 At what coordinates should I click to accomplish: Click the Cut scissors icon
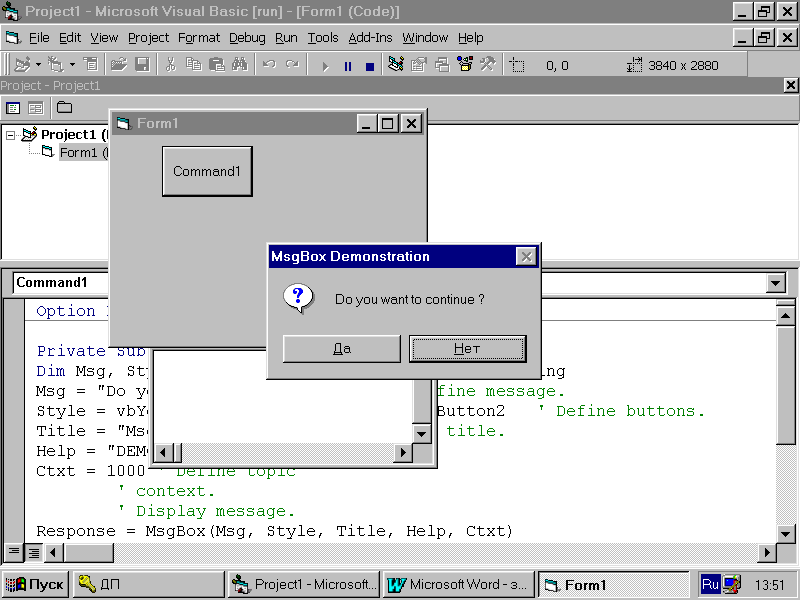pyautogui.click(x=170, y=65)
